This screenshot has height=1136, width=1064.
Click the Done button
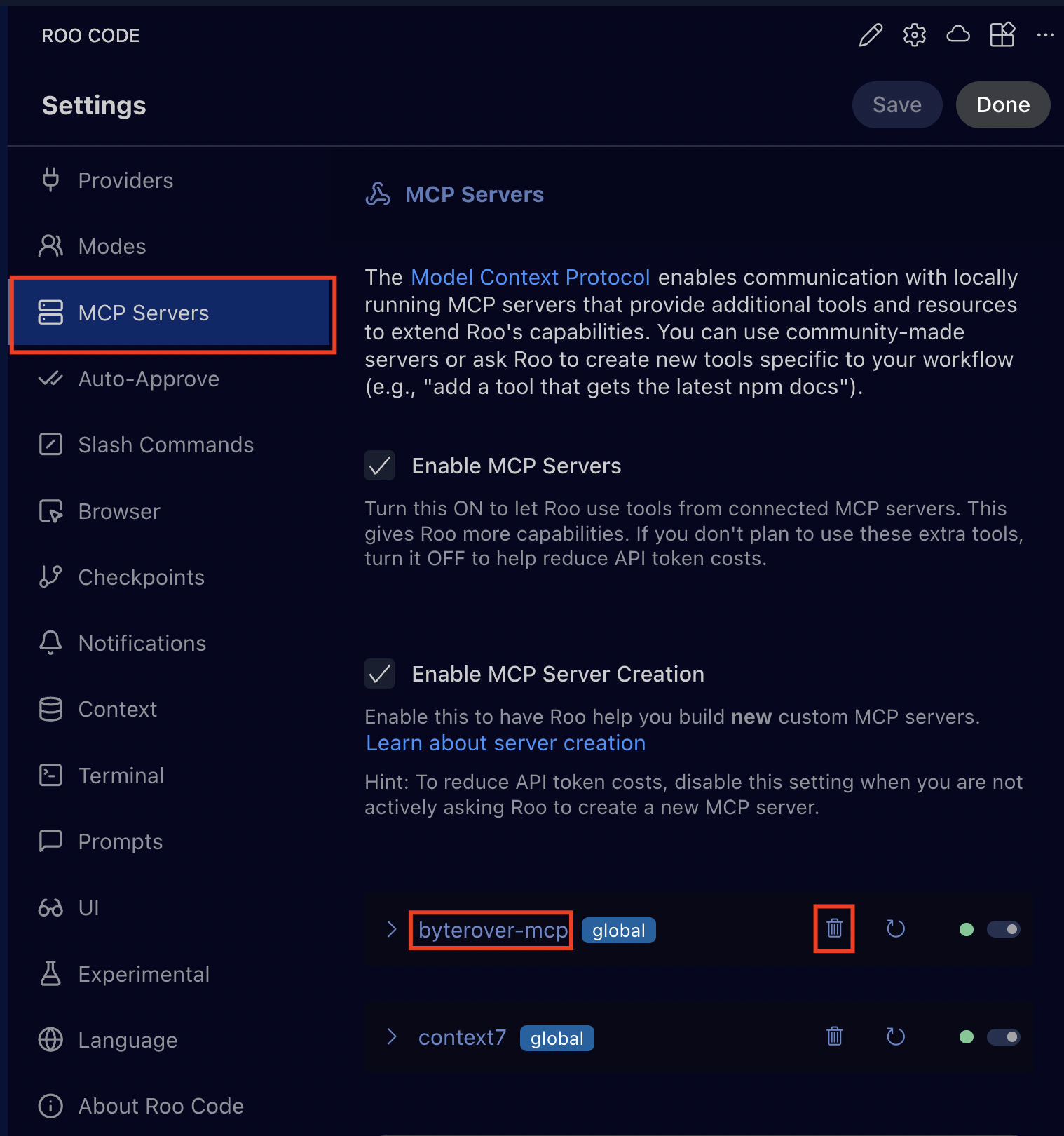(x=1003, y=104)
